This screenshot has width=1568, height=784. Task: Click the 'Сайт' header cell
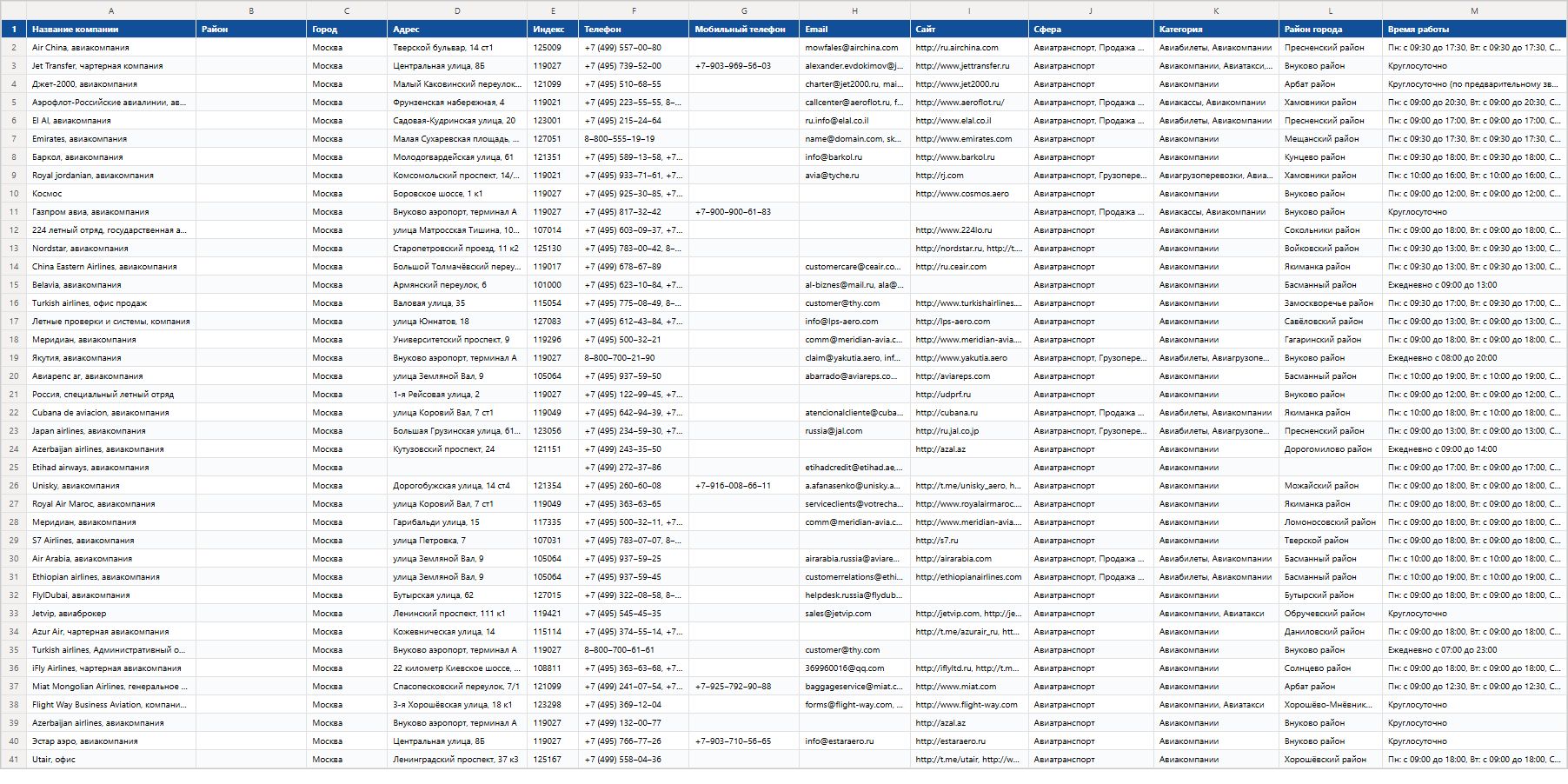click(x=969, y=29)
